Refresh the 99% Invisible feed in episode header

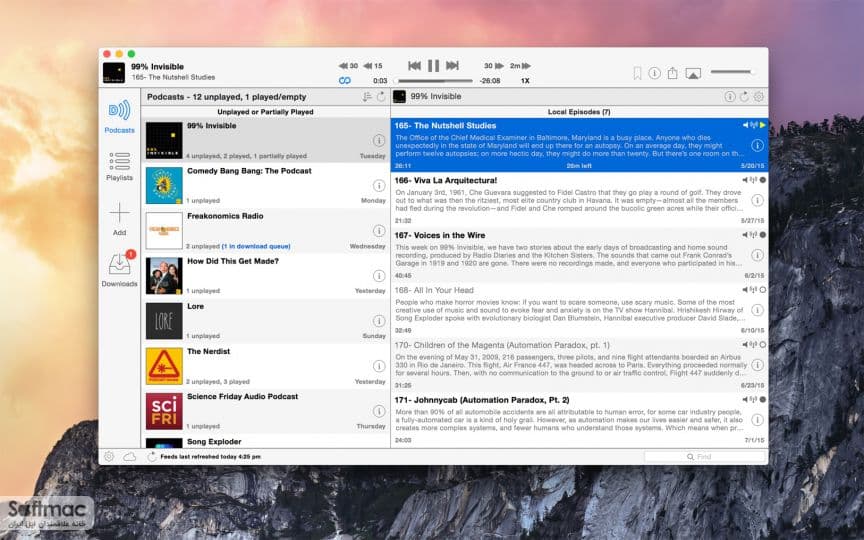(x=744, y=96)
